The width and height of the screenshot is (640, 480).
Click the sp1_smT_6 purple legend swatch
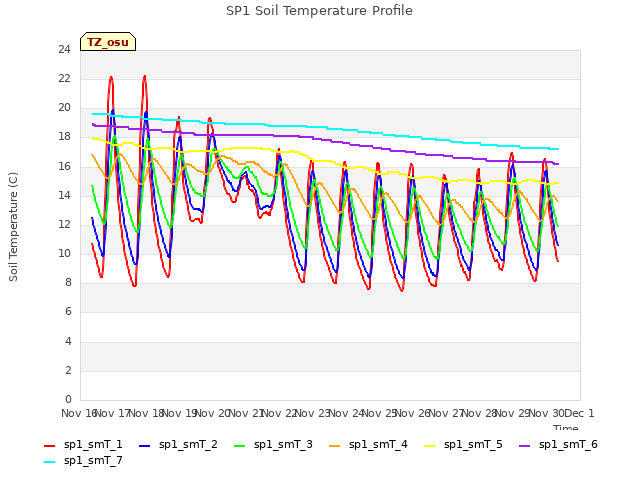[524, 446]
